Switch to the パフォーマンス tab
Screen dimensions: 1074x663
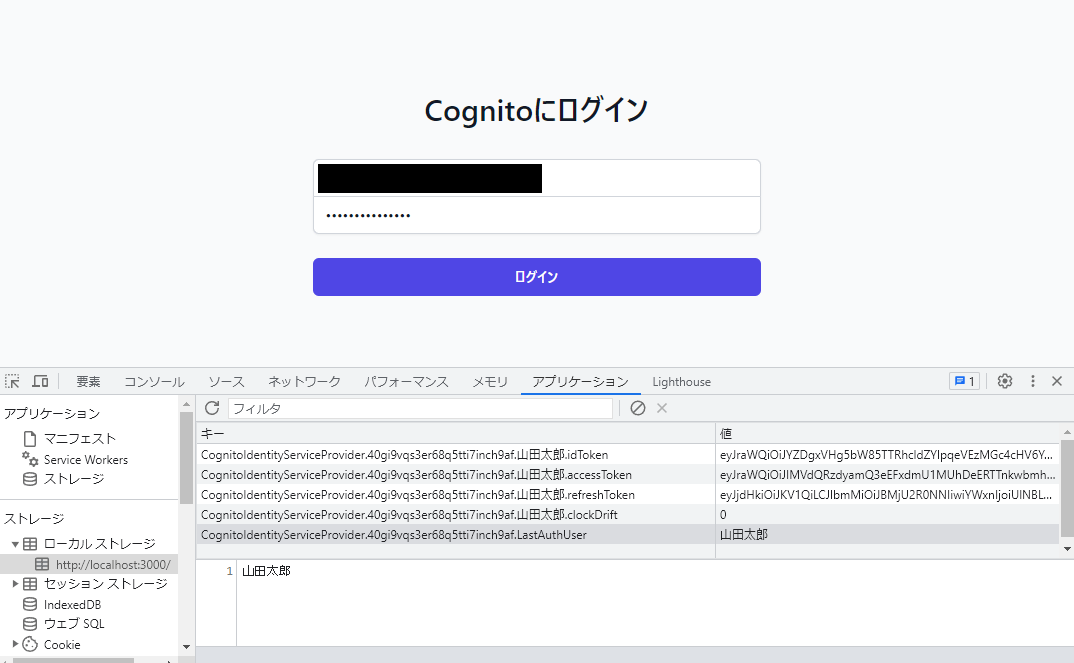tap(406, 381)
